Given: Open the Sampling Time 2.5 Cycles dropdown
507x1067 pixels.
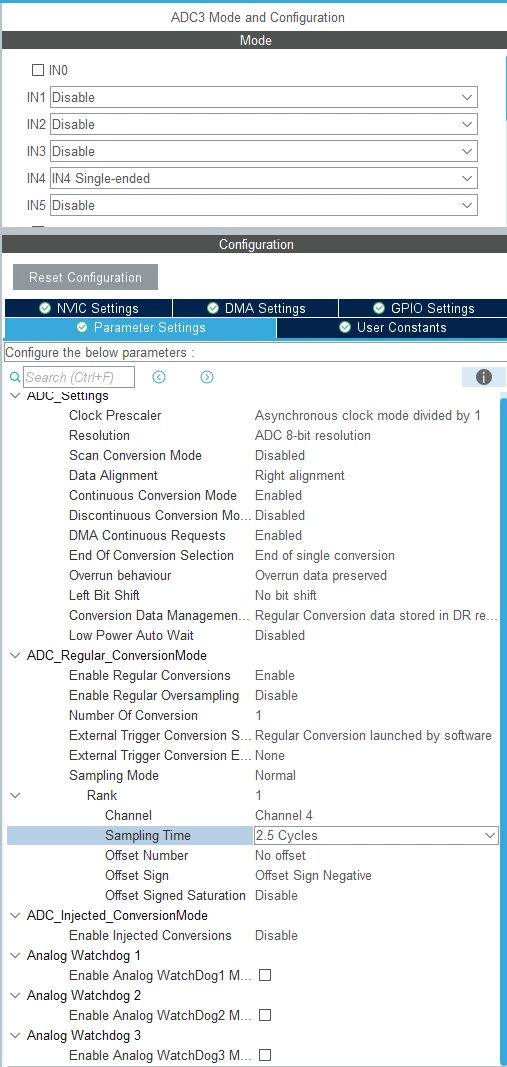Looking at the screenshot, I should coord(376,836).
